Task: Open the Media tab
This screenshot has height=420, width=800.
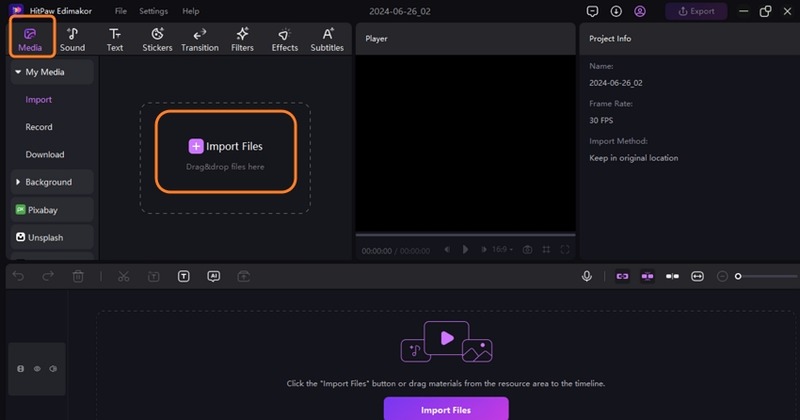Action: [x=30, y=39]
